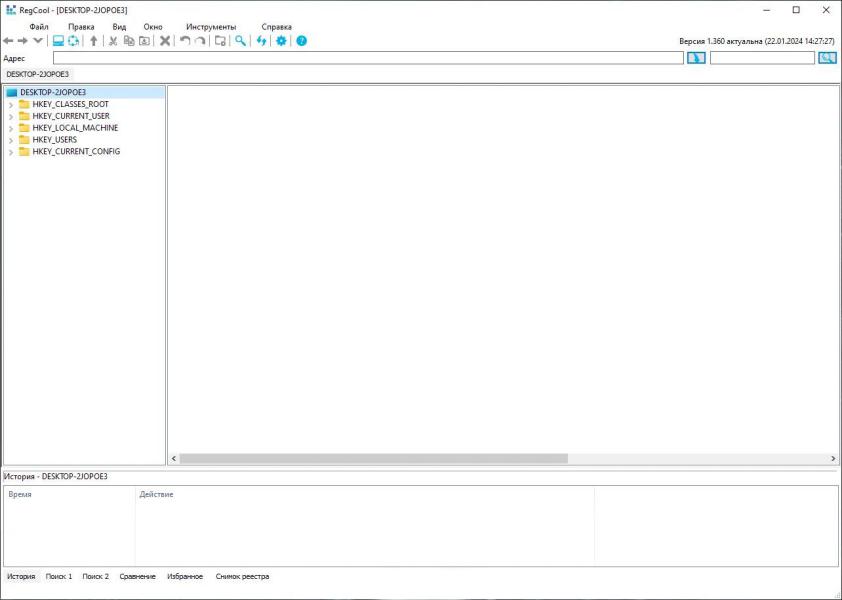Click the quick search text field
Viewport: 842px width, 600px height.
click(x=762, y=58)
